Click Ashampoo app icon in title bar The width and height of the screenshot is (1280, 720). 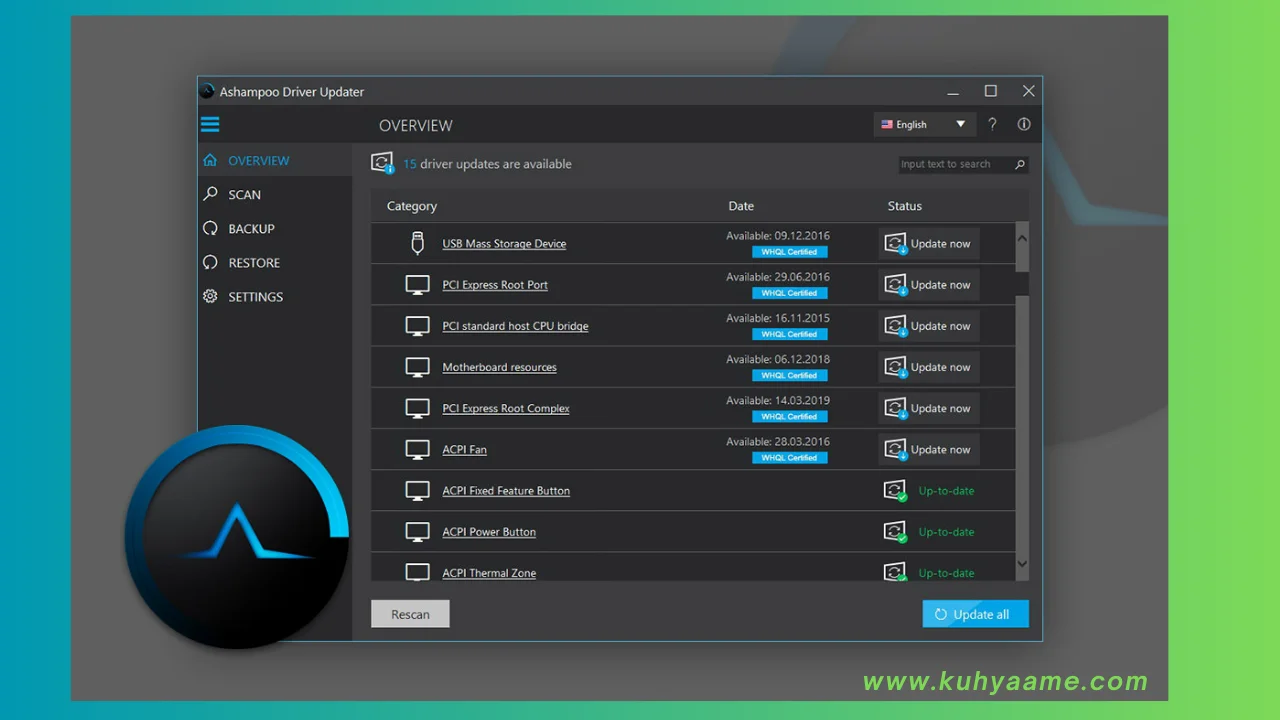tap(207, 91)
